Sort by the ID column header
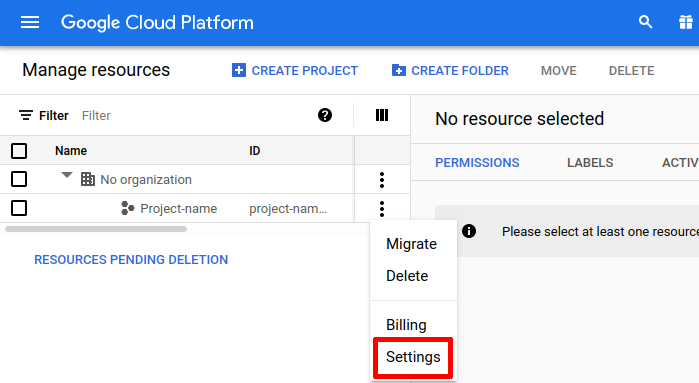 (x=255, y=151)
